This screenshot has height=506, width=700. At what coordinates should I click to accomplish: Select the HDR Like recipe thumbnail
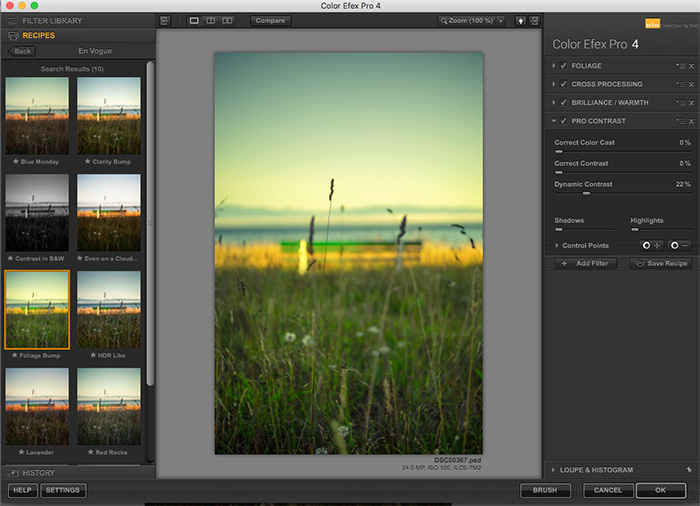point(109,309)
